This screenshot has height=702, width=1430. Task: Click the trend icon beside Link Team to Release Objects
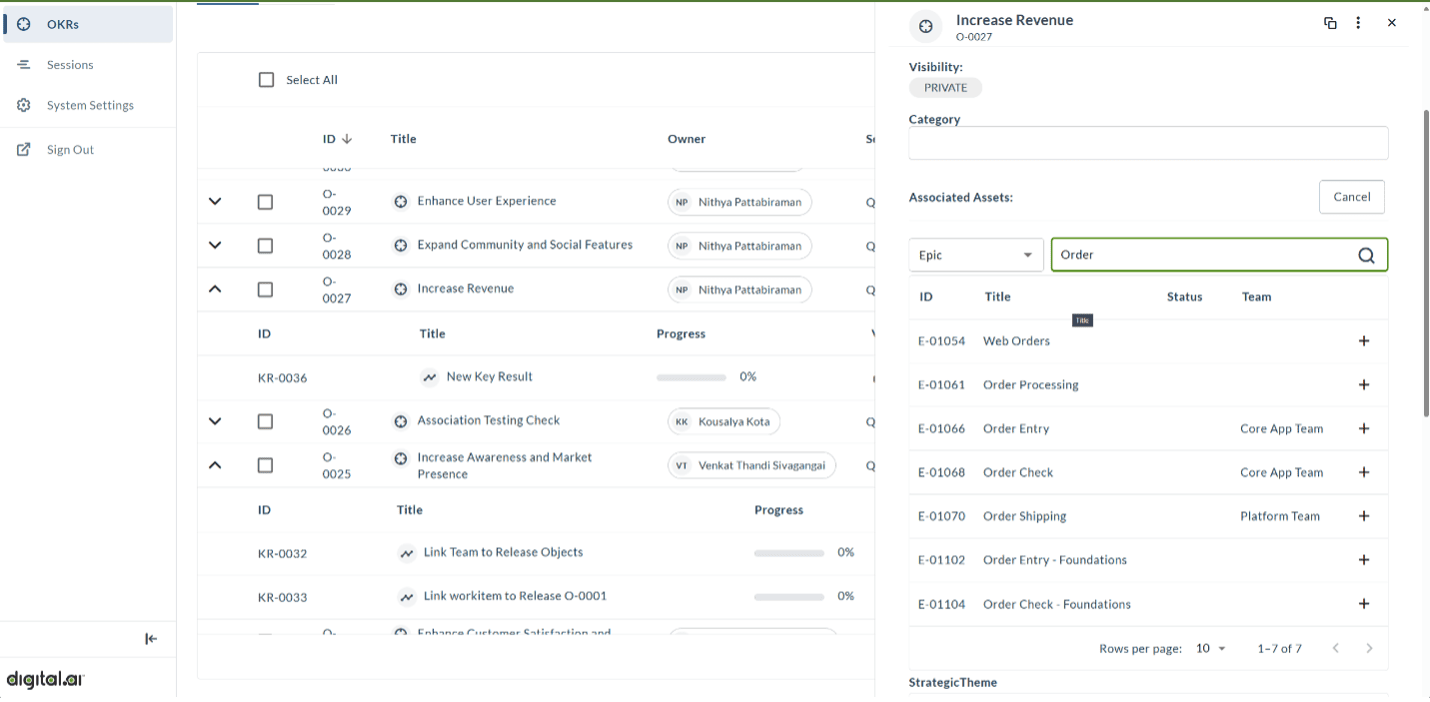407,553
